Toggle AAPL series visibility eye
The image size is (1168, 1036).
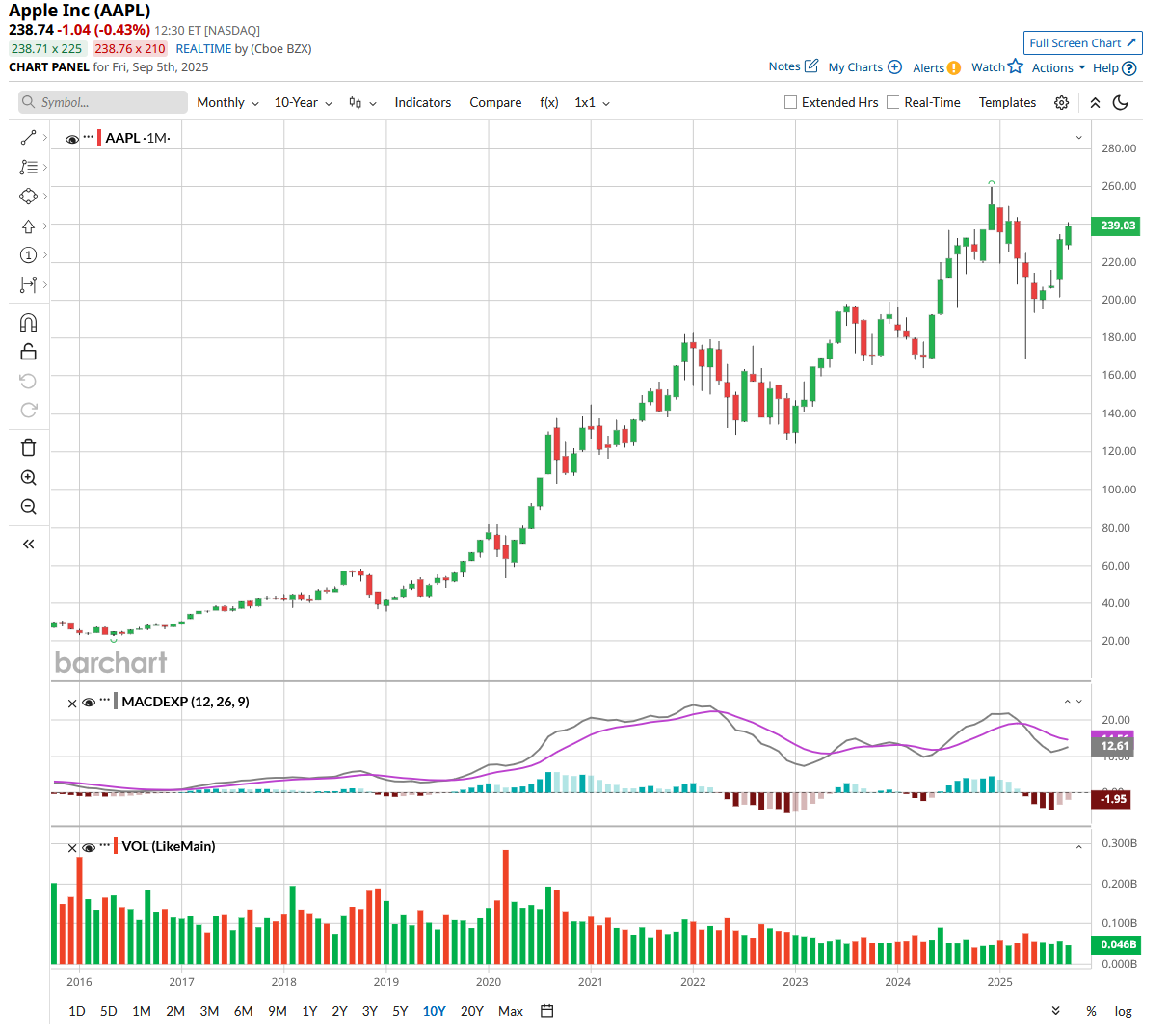(72, 139)
